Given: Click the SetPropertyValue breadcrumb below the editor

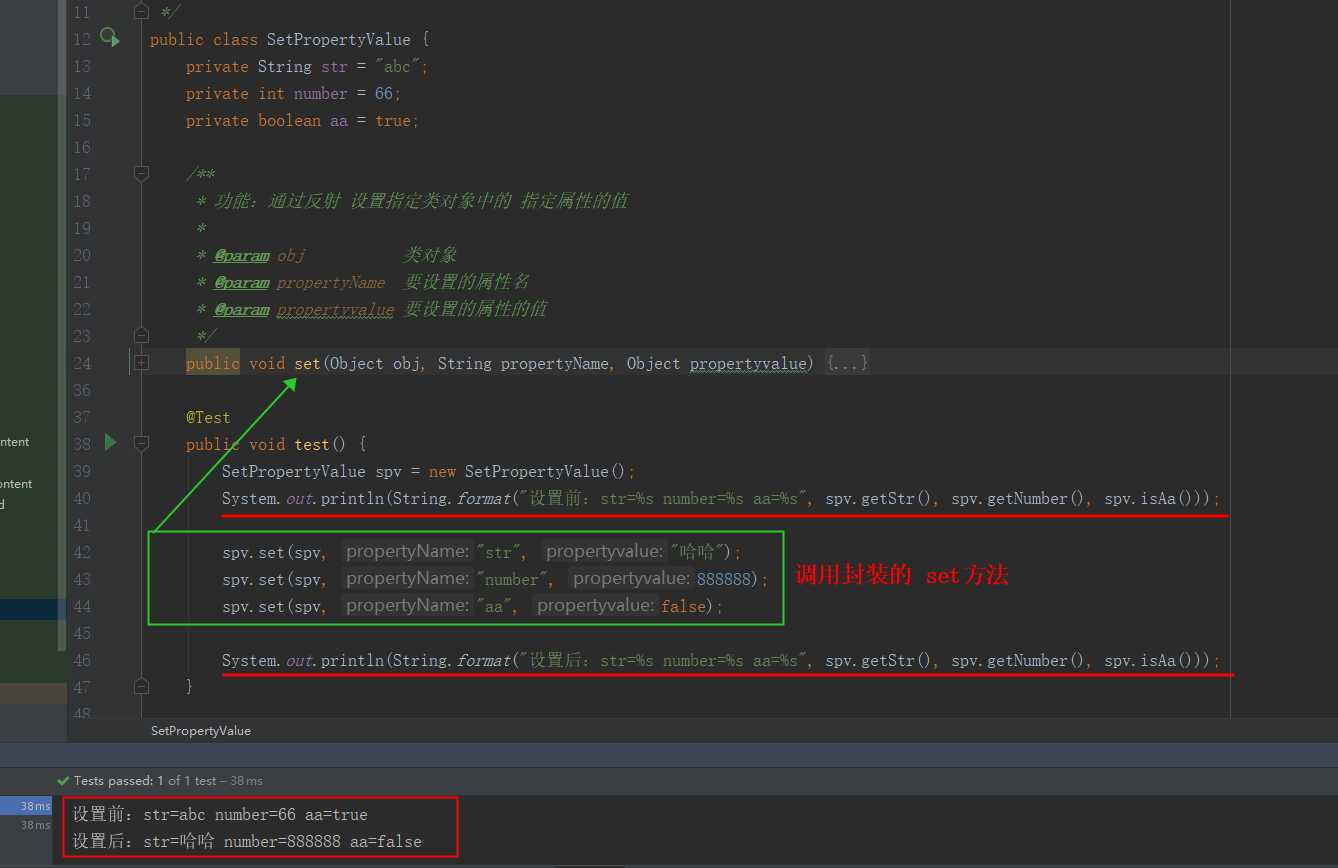Looking at the screenshot, I should tap(200, 731).
